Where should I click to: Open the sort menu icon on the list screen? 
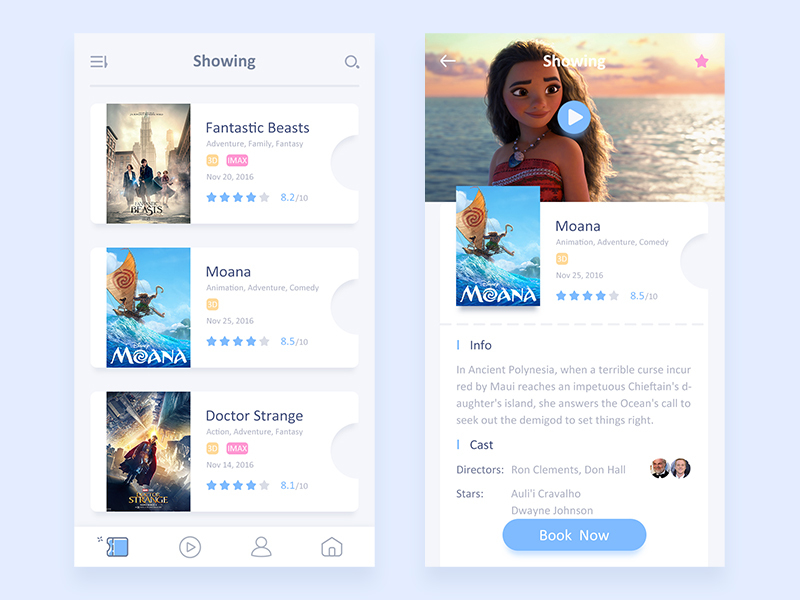tap(99, 62)
